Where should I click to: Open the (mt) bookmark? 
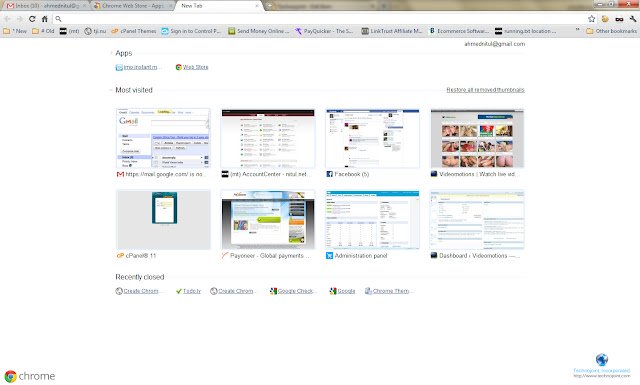click(69, 31)
